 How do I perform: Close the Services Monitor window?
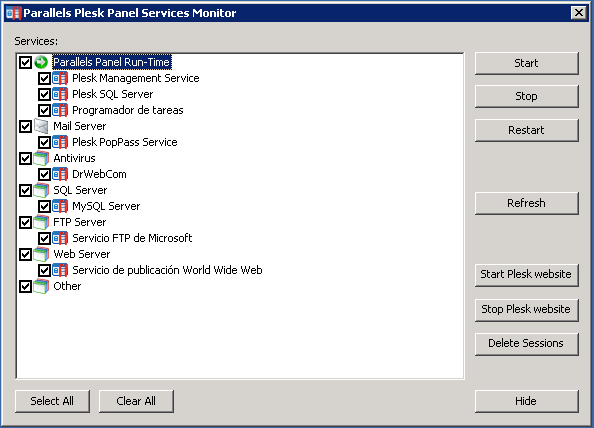pyautogui.click(x=579, y=13)
